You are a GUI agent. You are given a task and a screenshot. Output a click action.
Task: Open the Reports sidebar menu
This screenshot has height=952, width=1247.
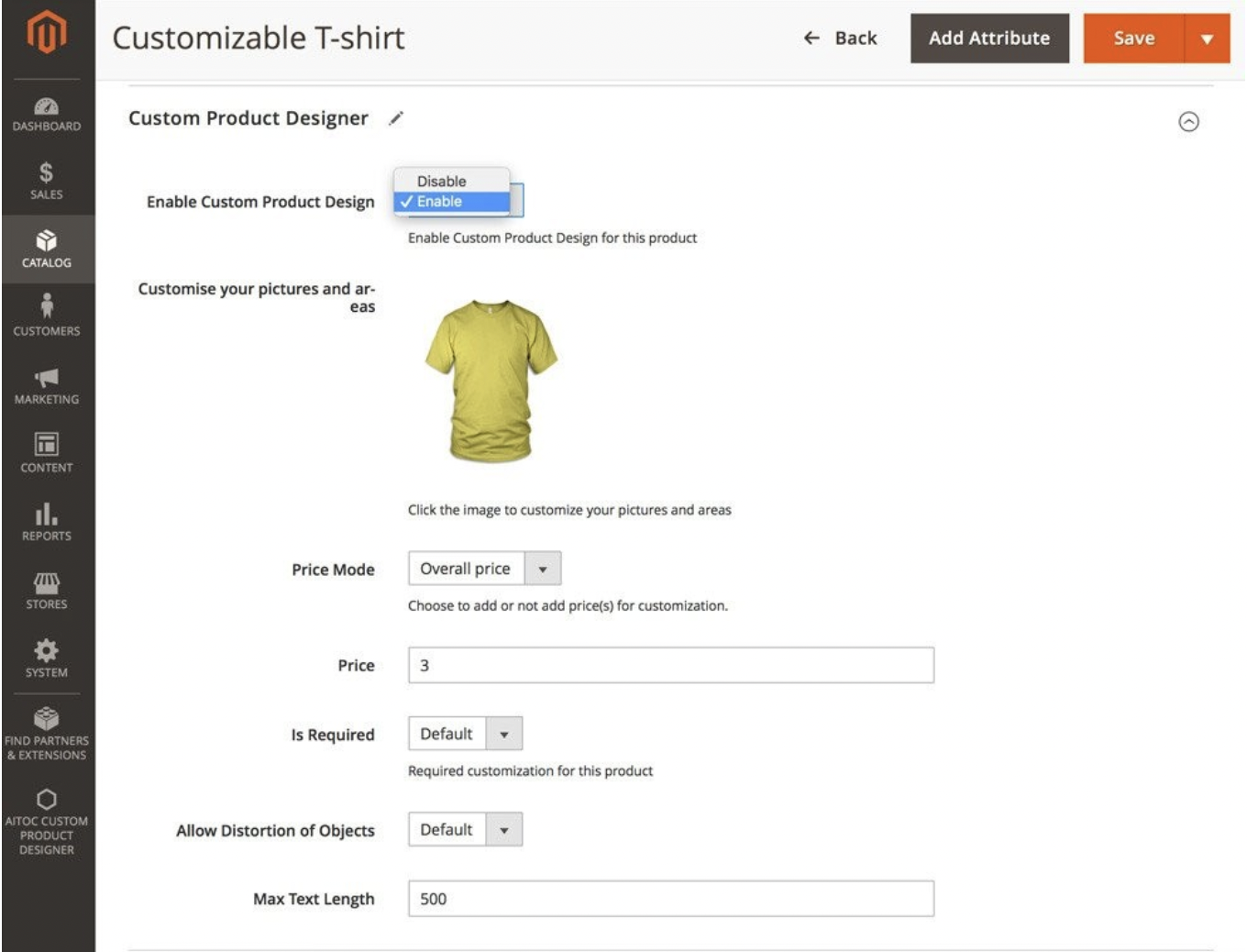point(47,523)
